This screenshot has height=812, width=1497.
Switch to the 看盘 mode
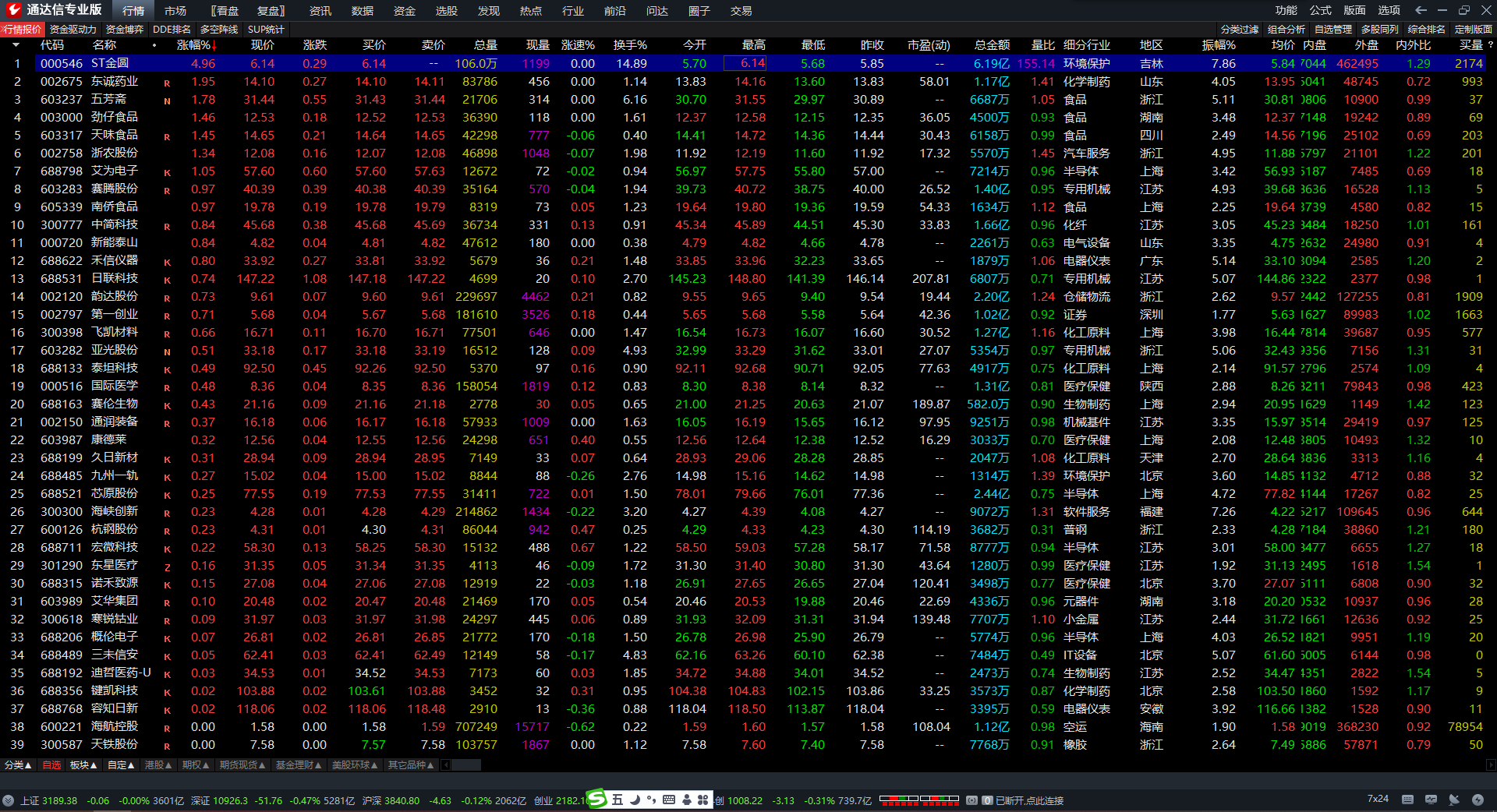(x=225, y=11)
